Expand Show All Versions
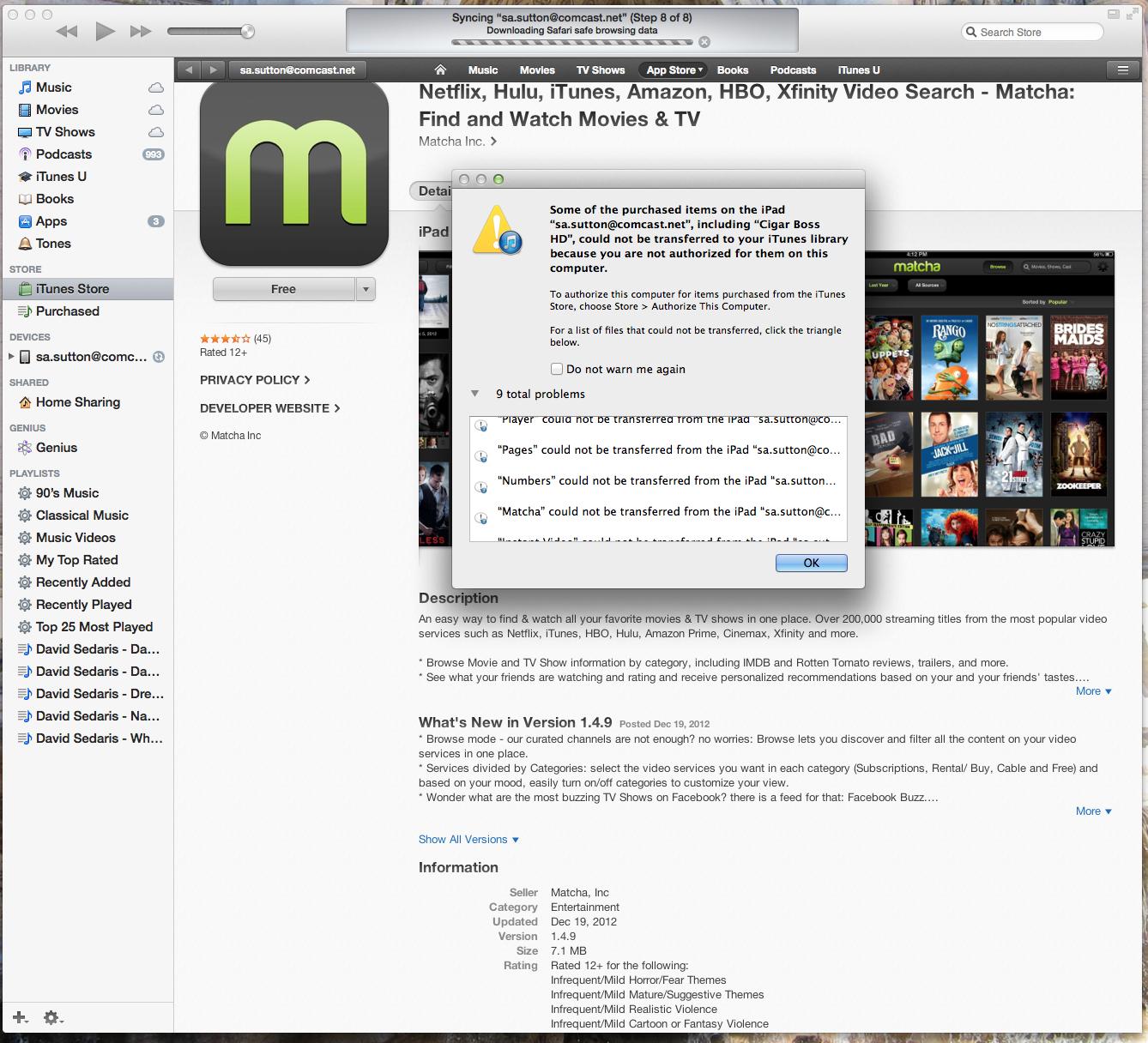 (468, 840)
